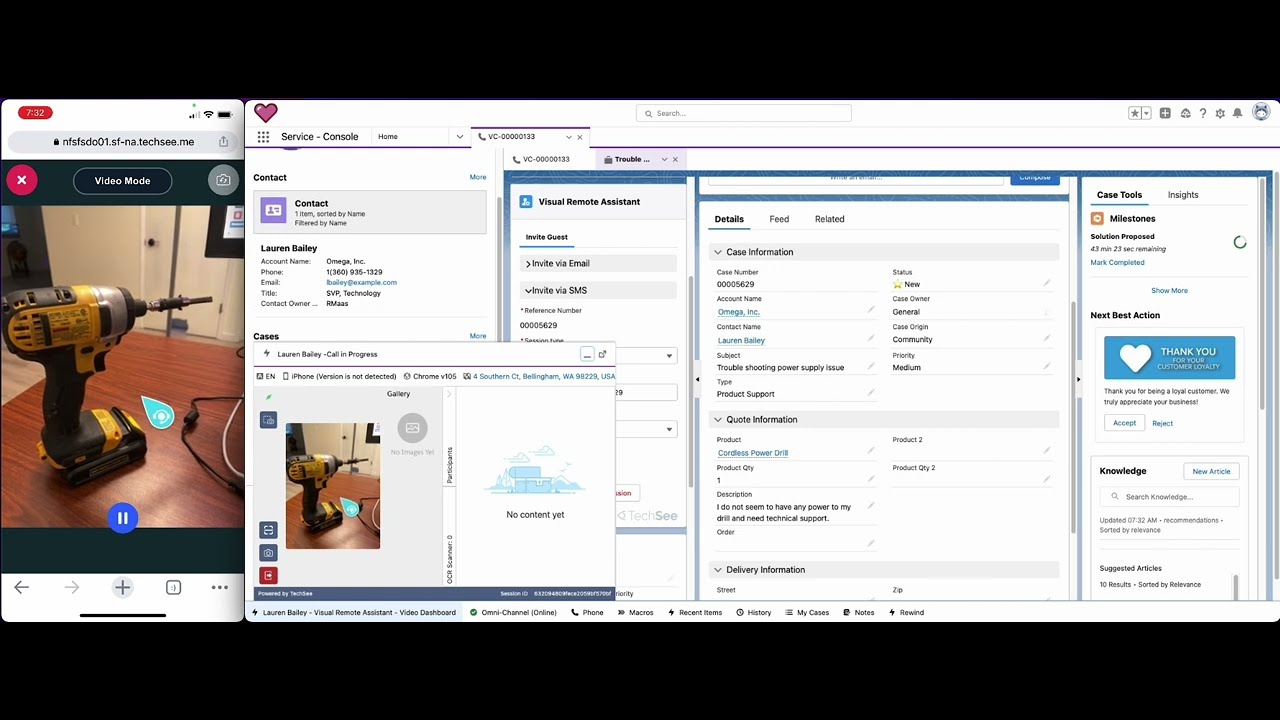Click the New Article button
The height and width of the screenshot is (720, 1280).
click(x=1211, y=471)
